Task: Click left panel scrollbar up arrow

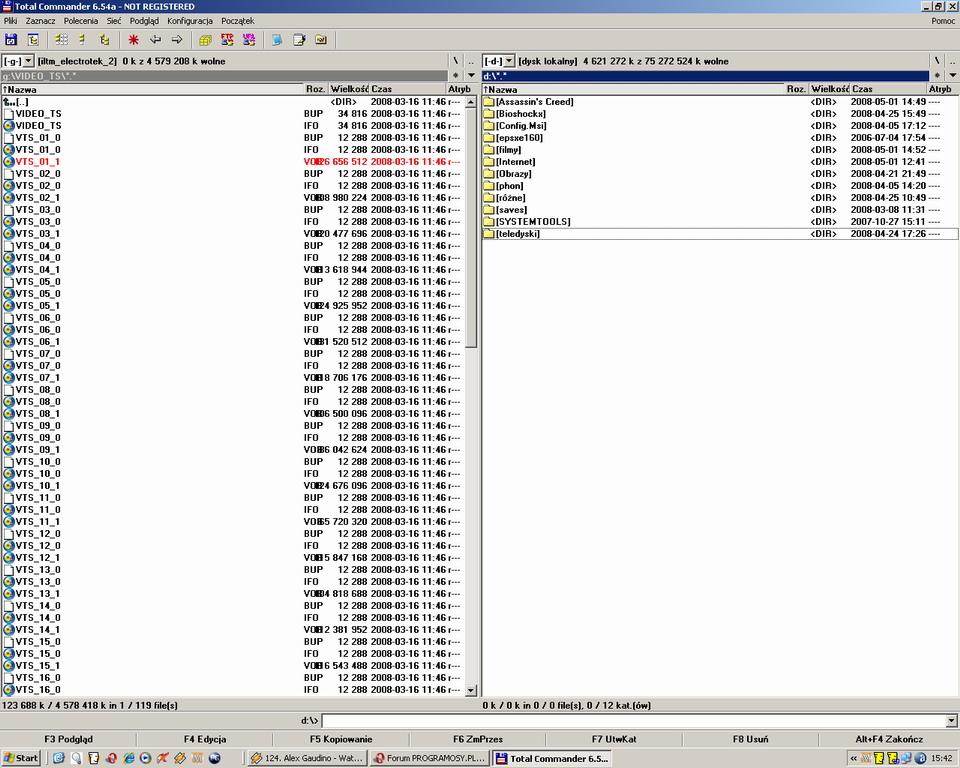Action: tap(471, 102)
